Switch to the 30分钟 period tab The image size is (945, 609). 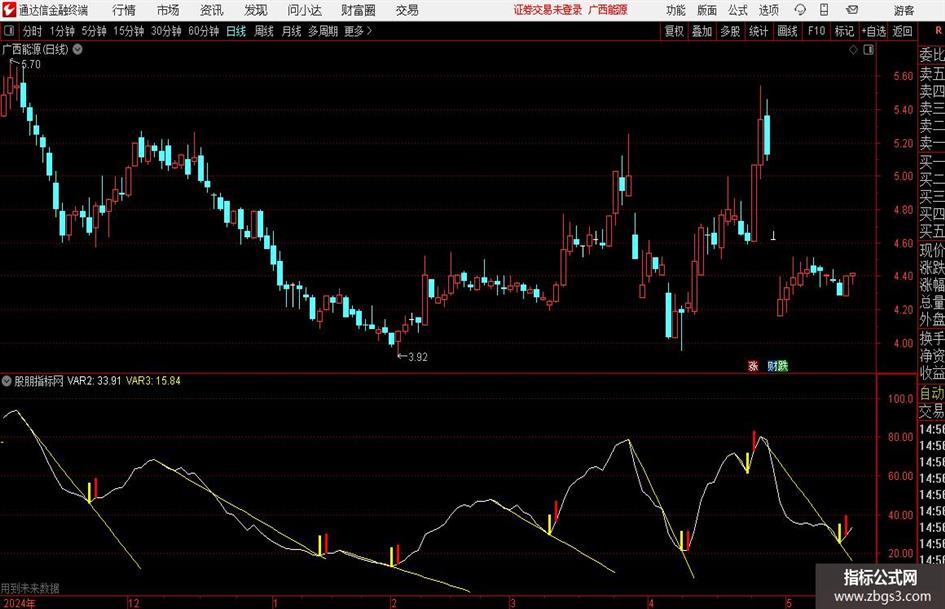[x=166, y=31]
